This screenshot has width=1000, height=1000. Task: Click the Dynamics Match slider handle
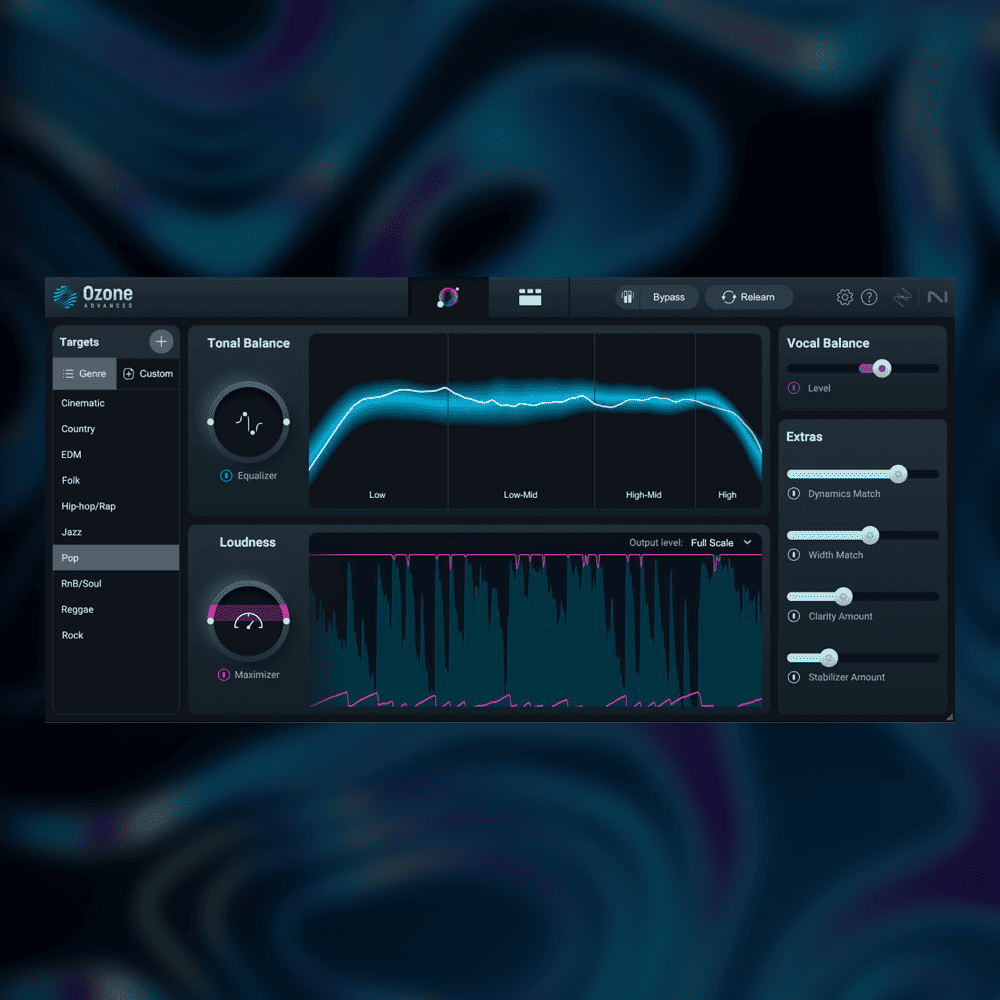(898, 474)
